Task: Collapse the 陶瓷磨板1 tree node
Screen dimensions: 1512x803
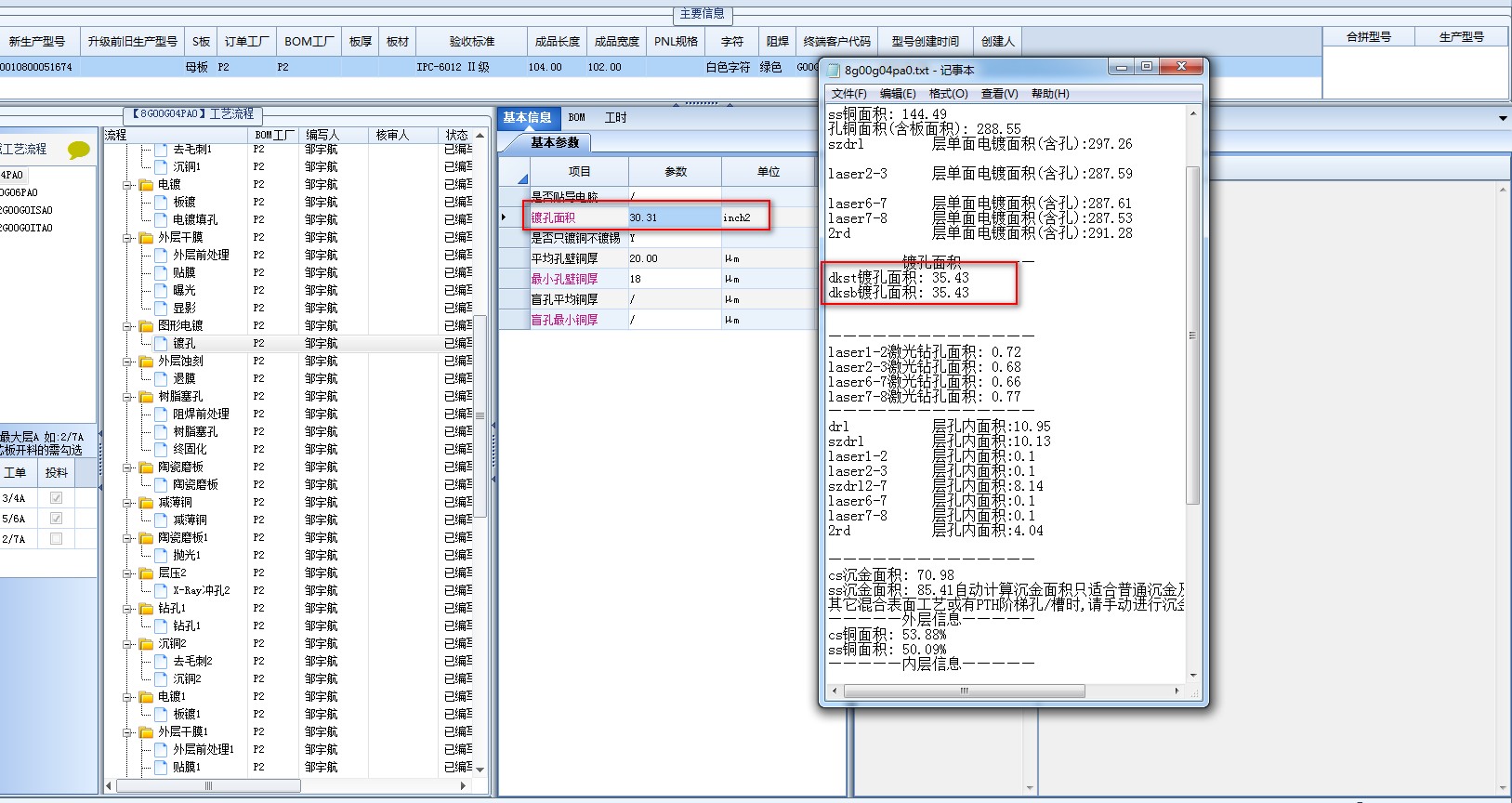Action: pos(127,538)
